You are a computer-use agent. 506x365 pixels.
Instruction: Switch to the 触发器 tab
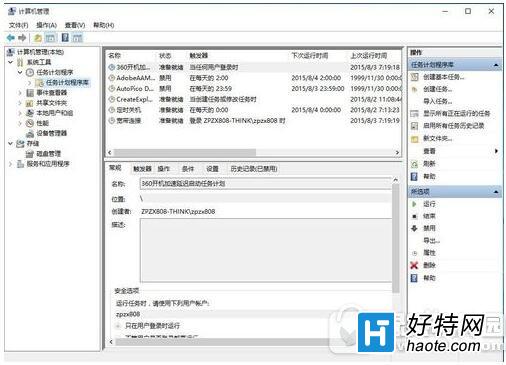point(142,169)
